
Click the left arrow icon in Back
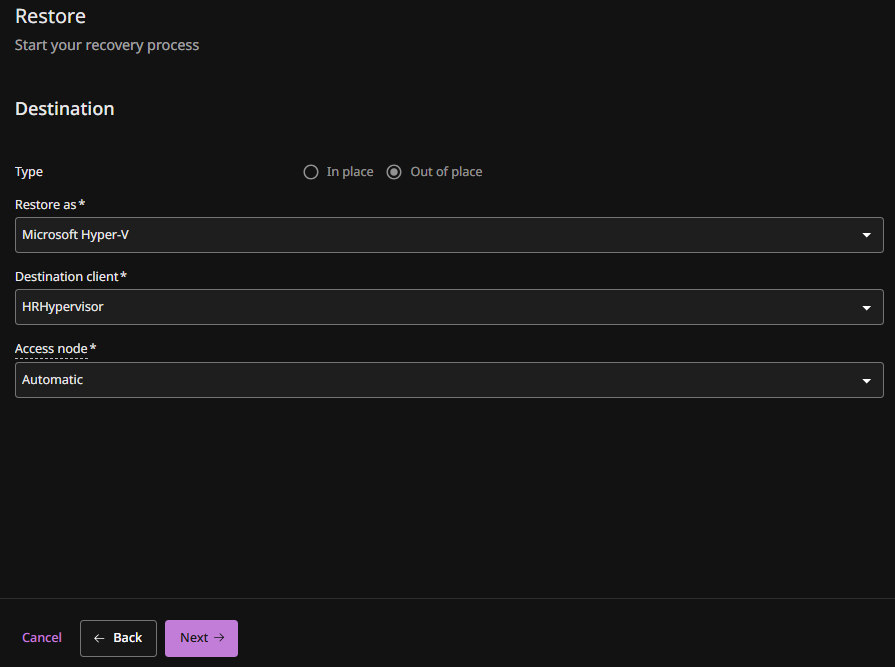pos(99,638)
